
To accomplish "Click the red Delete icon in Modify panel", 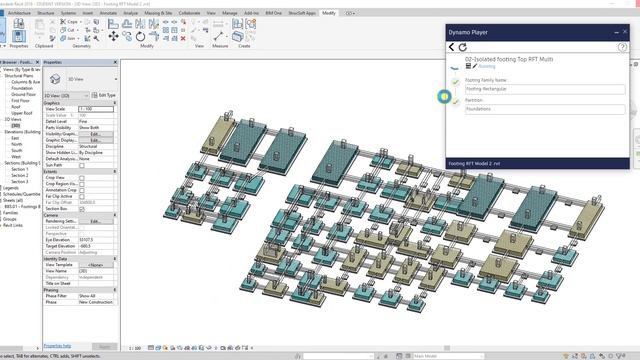I will pos(183,38).
